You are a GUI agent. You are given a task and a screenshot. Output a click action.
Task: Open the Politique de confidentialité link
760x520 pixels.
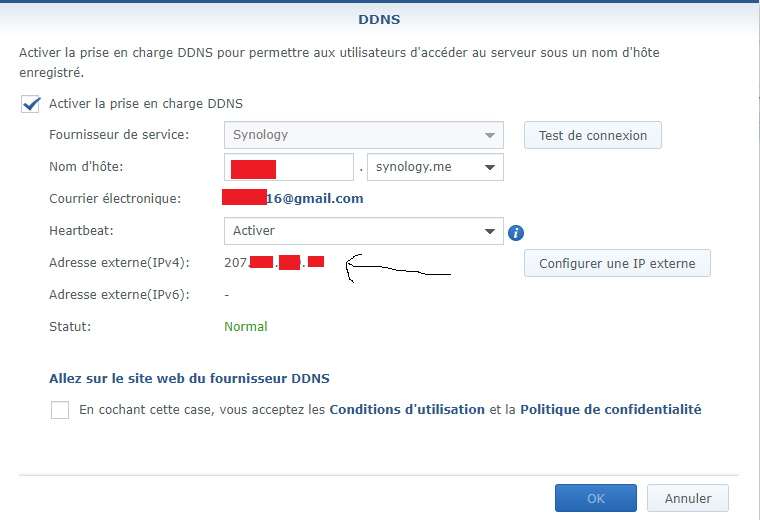point(610,410)
